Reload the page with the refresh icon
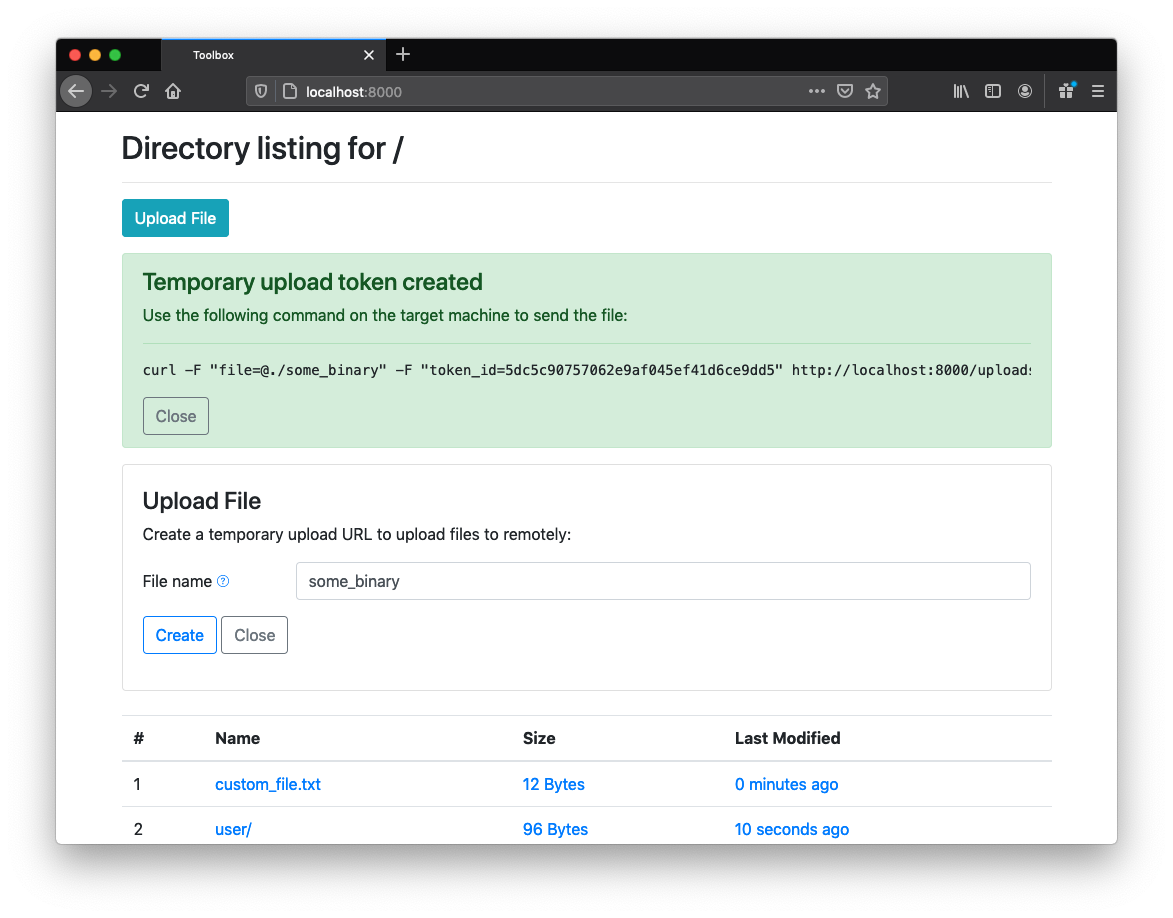The image size is (1173, 918). pyautogui.click(x=141, y=91)
